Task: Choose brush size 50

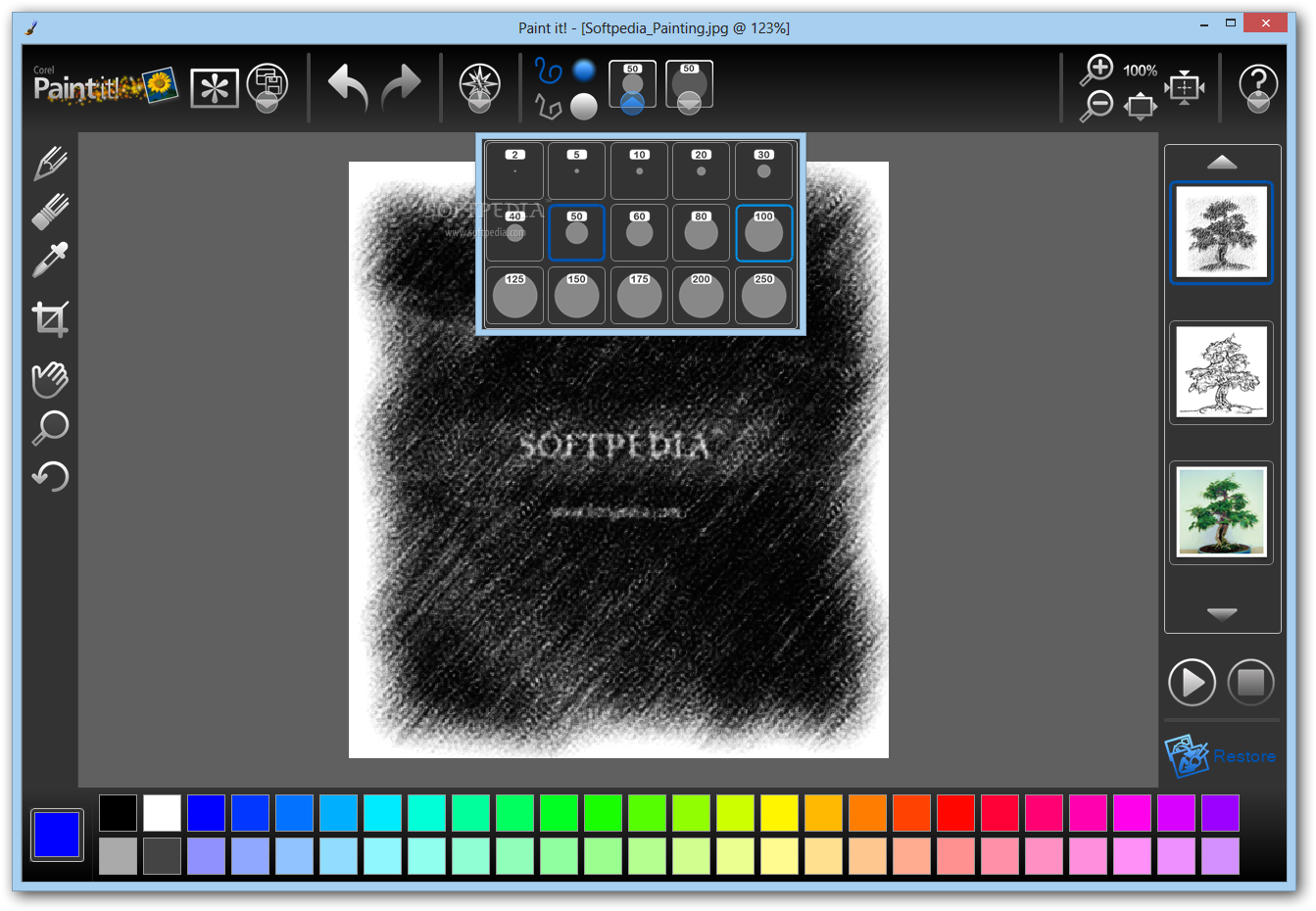Action: [576, 233]
